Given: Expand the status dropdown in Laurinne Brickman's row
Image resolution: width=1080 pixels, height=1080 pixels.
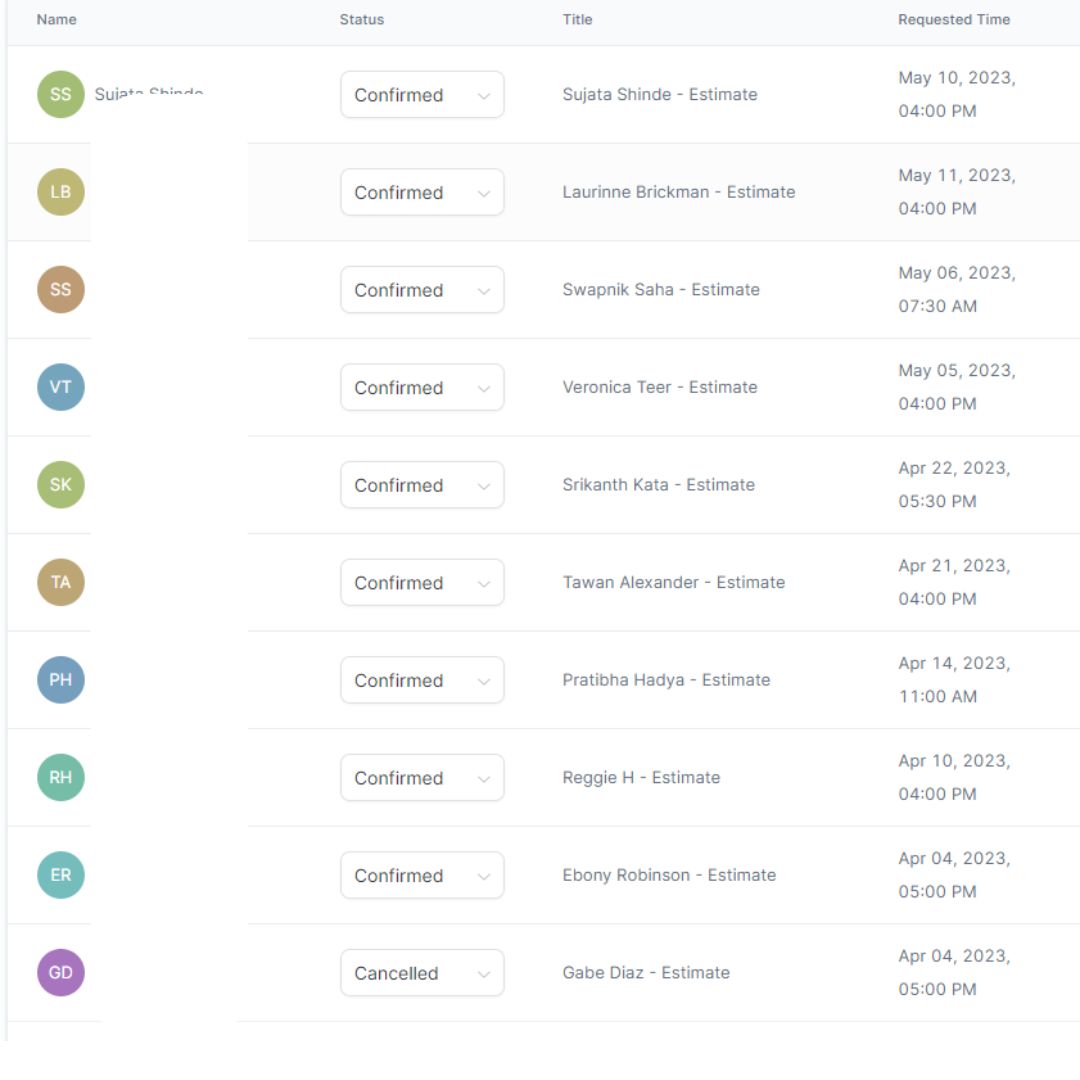Looking at the screenshot, I should [422, 192].
